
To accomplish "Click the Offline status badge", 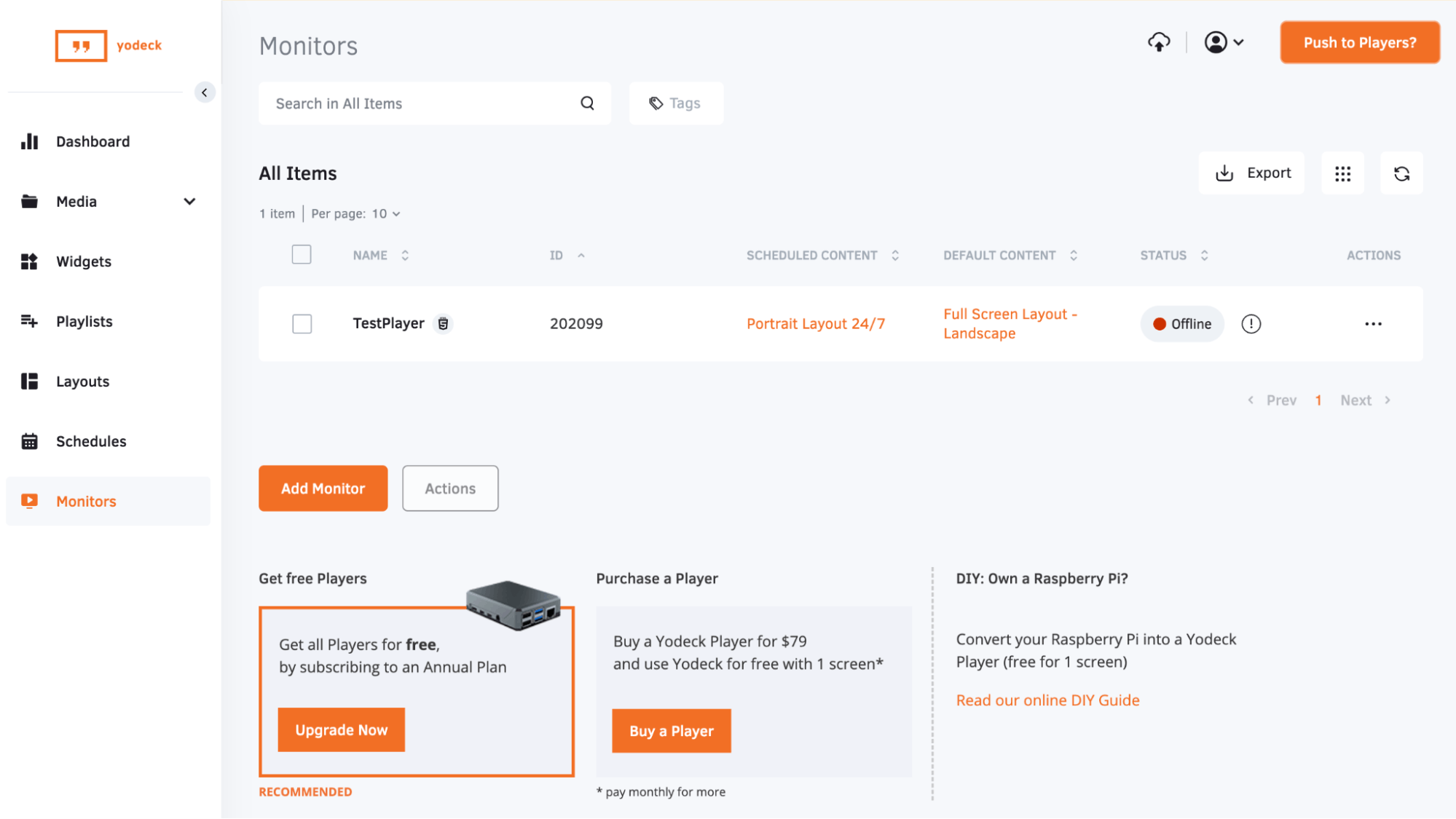I will [x=1181, y=324].
